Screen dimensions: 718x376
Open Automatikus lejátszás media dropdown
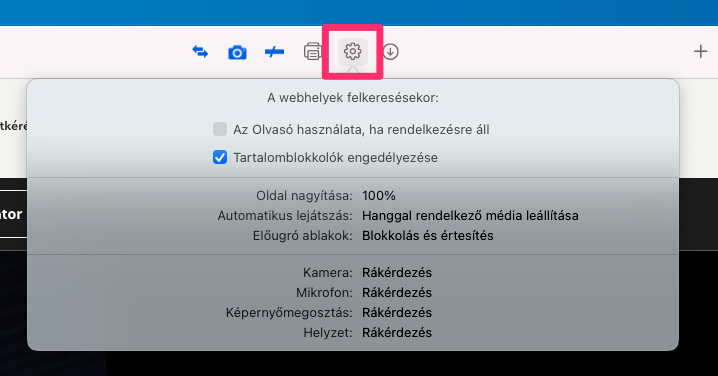(x=470, y=215)
